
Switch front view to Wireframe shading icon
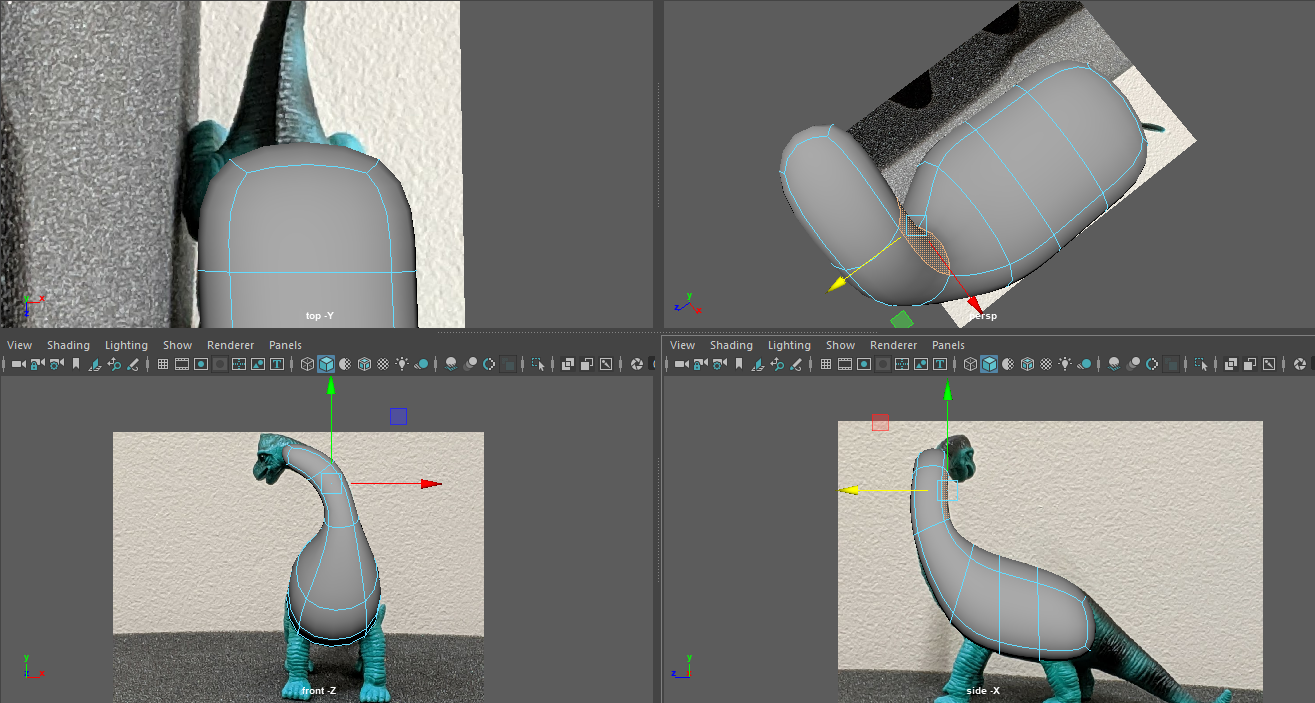coord(307,364)
